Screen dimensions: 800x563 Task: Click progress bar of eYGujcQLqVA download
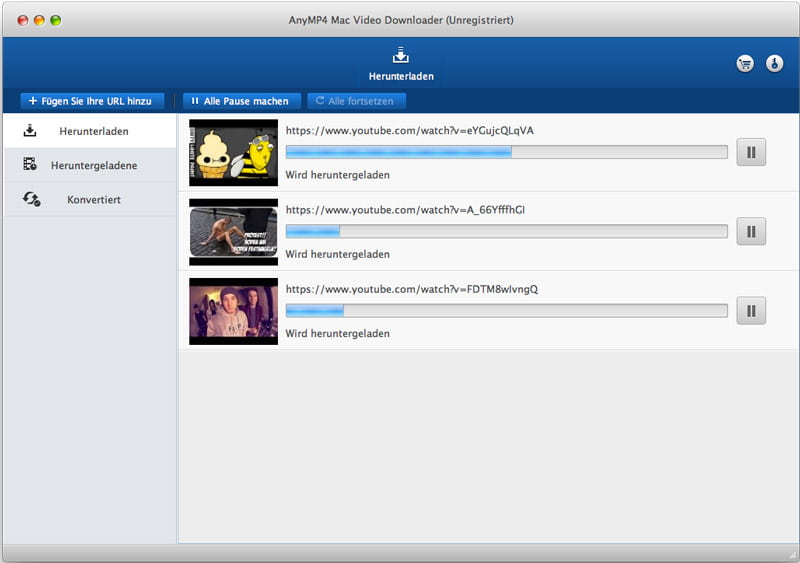507,152
